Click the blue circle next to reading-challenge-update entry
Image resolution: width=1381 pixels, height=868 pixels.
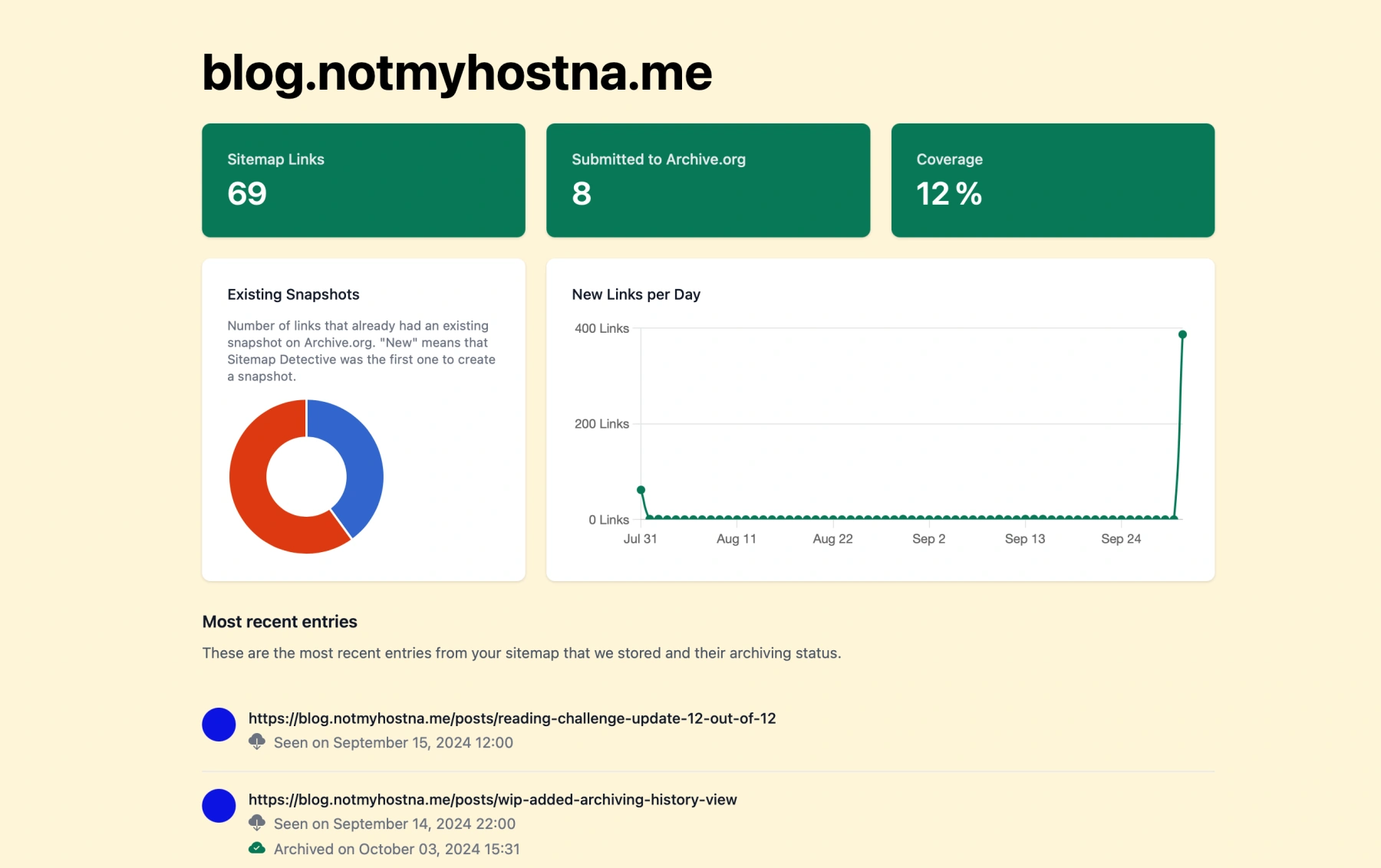pyautogui.click(x=219, y=725)
